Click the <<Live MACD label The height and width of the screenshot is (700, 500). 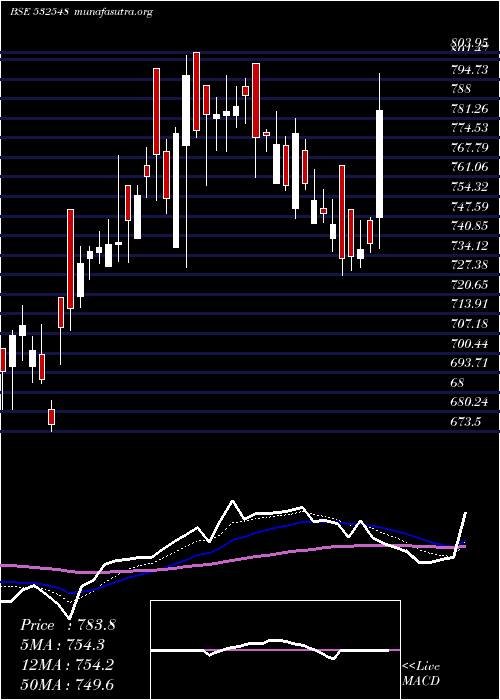pyautogui.click(x=421, y=674)
